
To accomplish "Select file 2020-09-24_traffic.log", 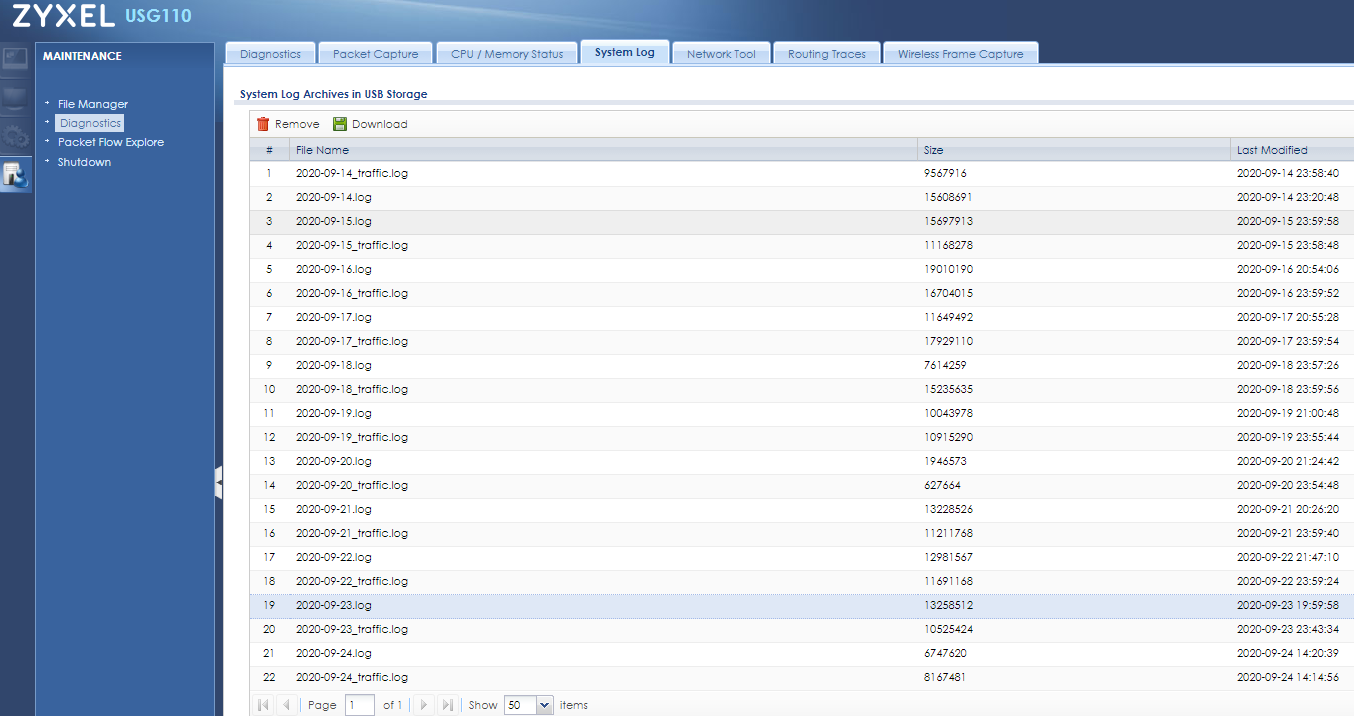I will pos(352,677).
